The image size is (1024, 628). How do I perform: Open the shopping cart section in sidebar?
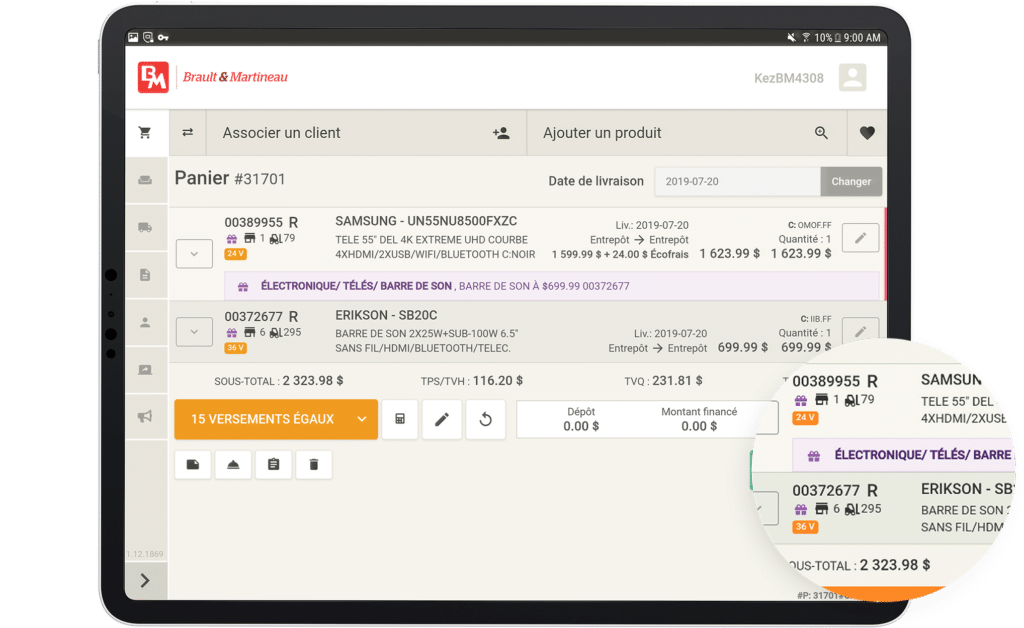point(145,133)
